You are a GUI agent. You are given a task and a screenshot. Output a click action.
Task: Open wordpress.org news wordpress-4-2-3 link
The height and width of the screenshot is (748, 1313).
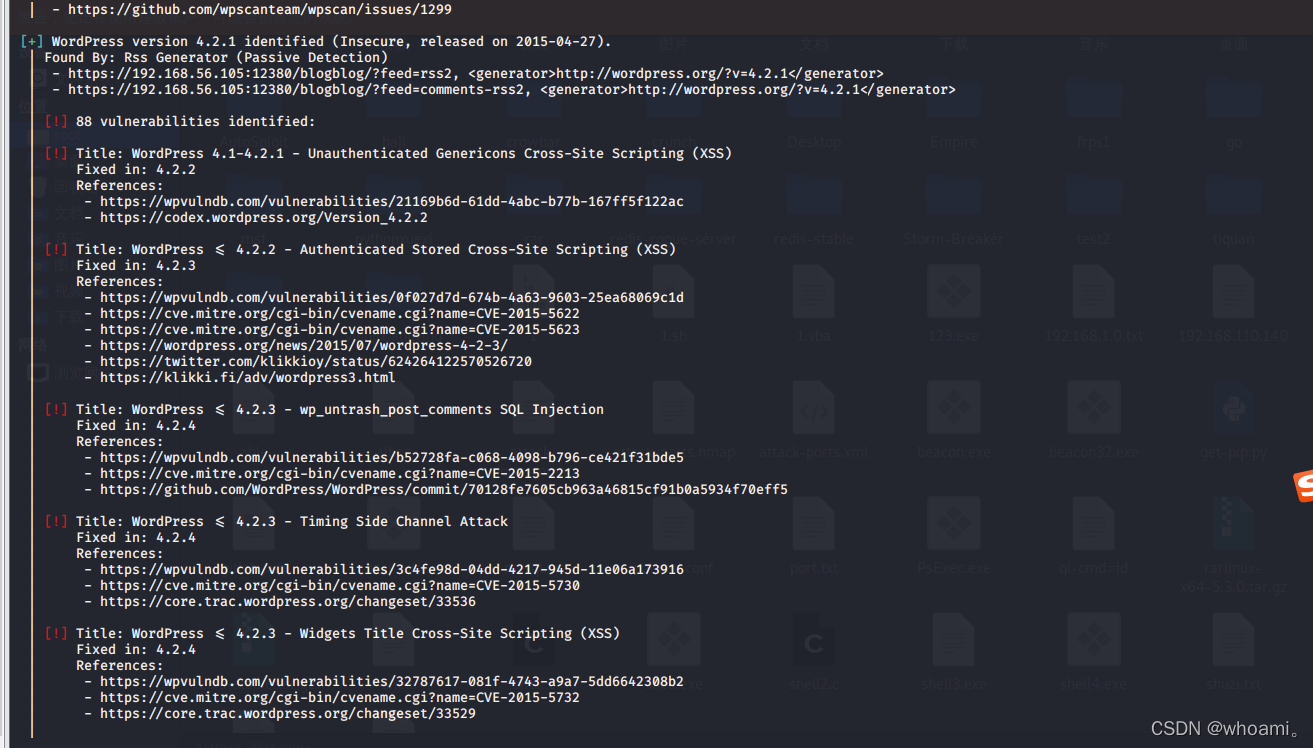(x=304, y=345)
